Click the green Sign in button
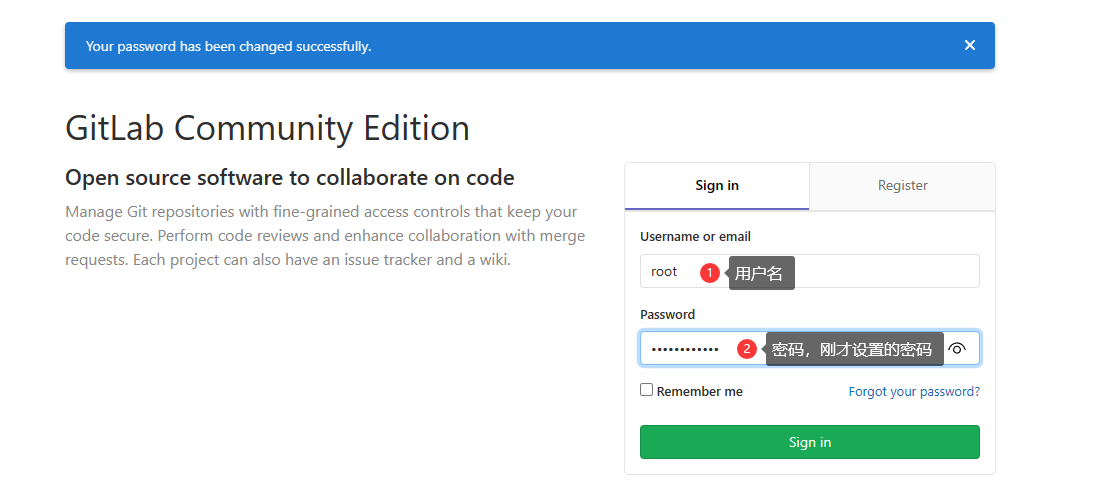The height and width of the screenshot is (499, 1095). (x=809, y=442)
